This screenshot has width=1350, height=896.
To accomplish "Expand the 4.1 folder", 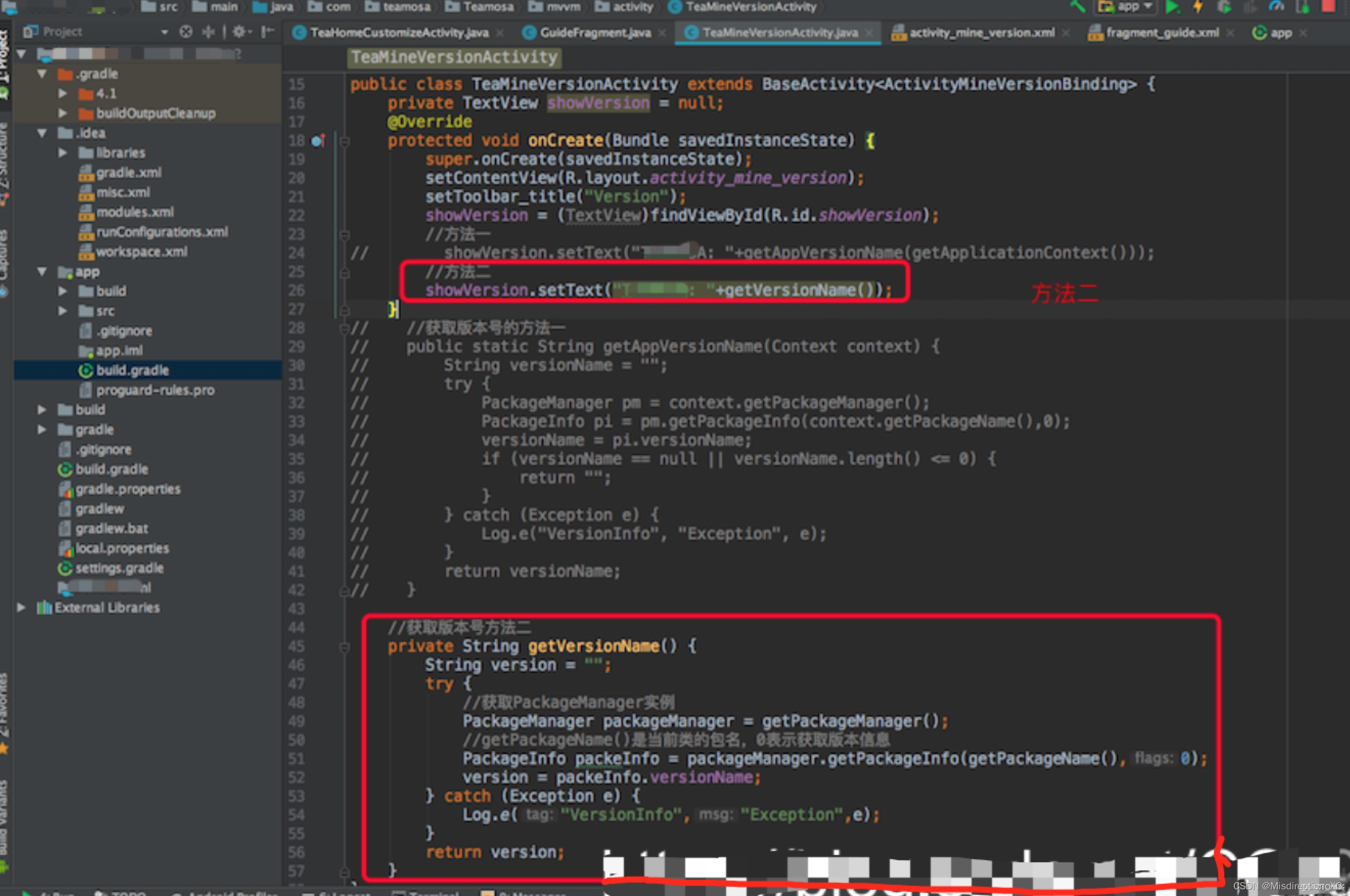I will 62,93.
